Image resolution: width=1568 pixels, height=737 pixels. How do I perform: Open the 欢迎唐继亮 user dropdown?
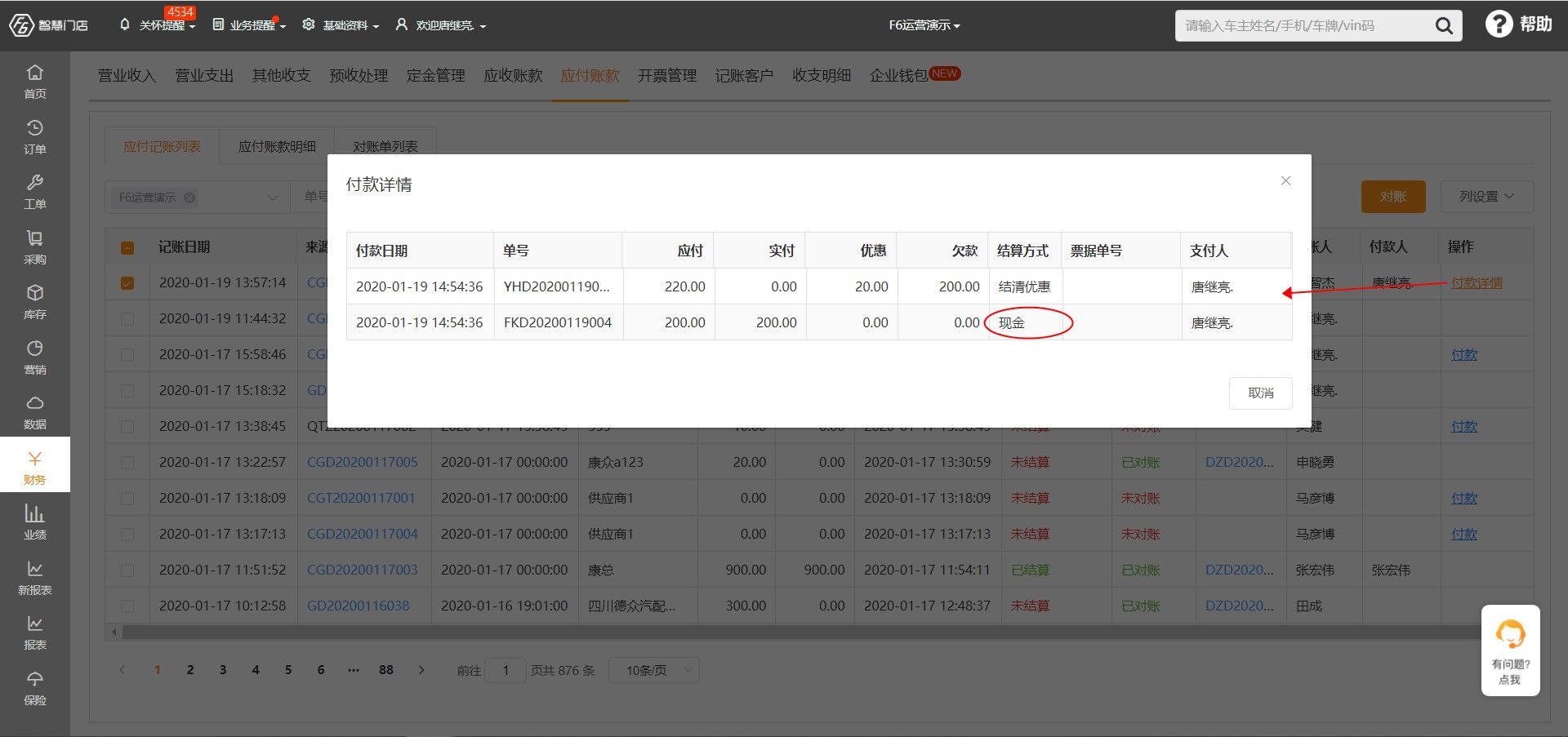pos(441,25)
